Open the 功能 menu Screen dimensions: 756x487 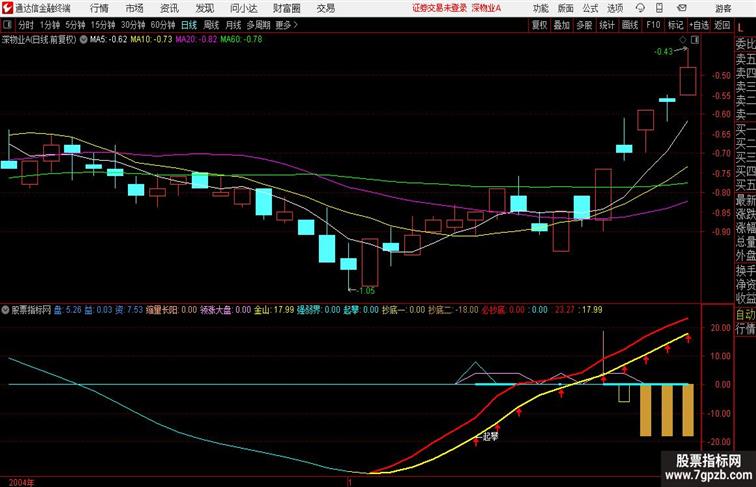point(540,8)
